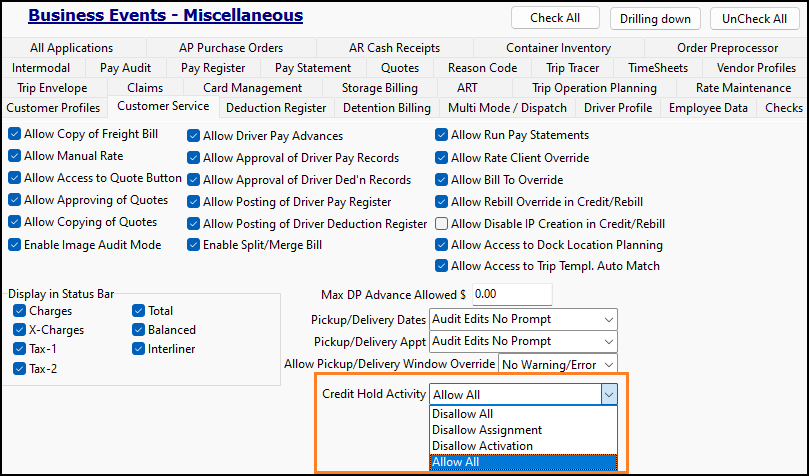The width and height of the screenshot is (809, 476).
Task: Switch to the Intermodal tab
Action: click(x=41, y=68)
